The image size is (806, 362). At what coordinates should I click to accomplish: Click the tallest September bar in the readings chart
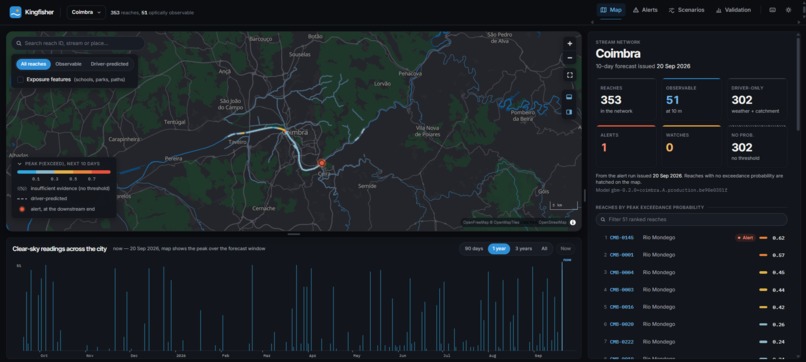(562, 307)
